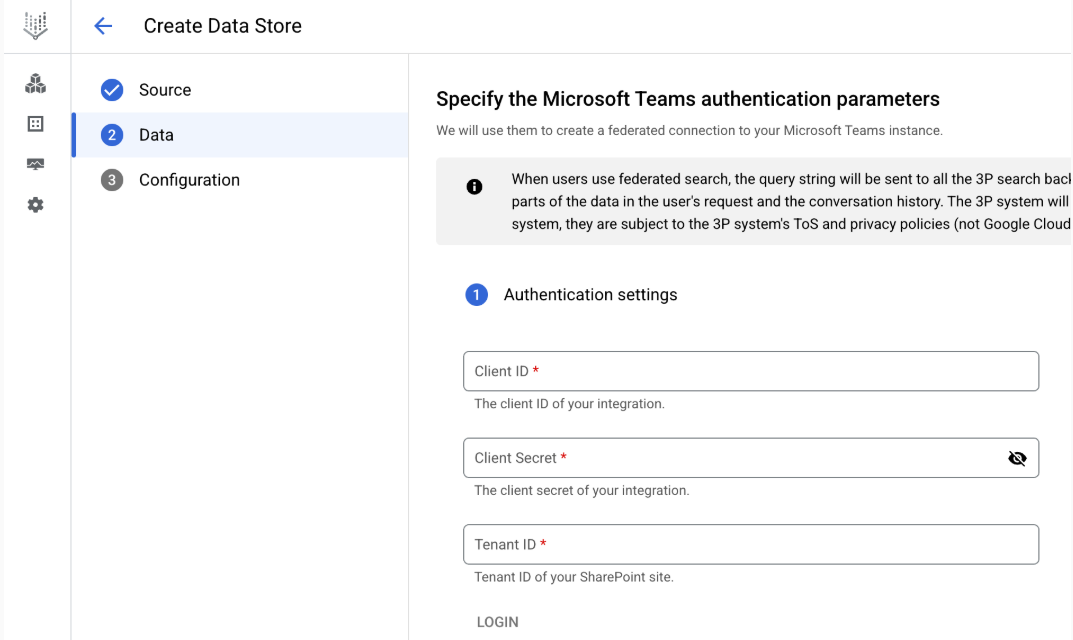Click the checkmark on the completed Source step

point(112,89)
